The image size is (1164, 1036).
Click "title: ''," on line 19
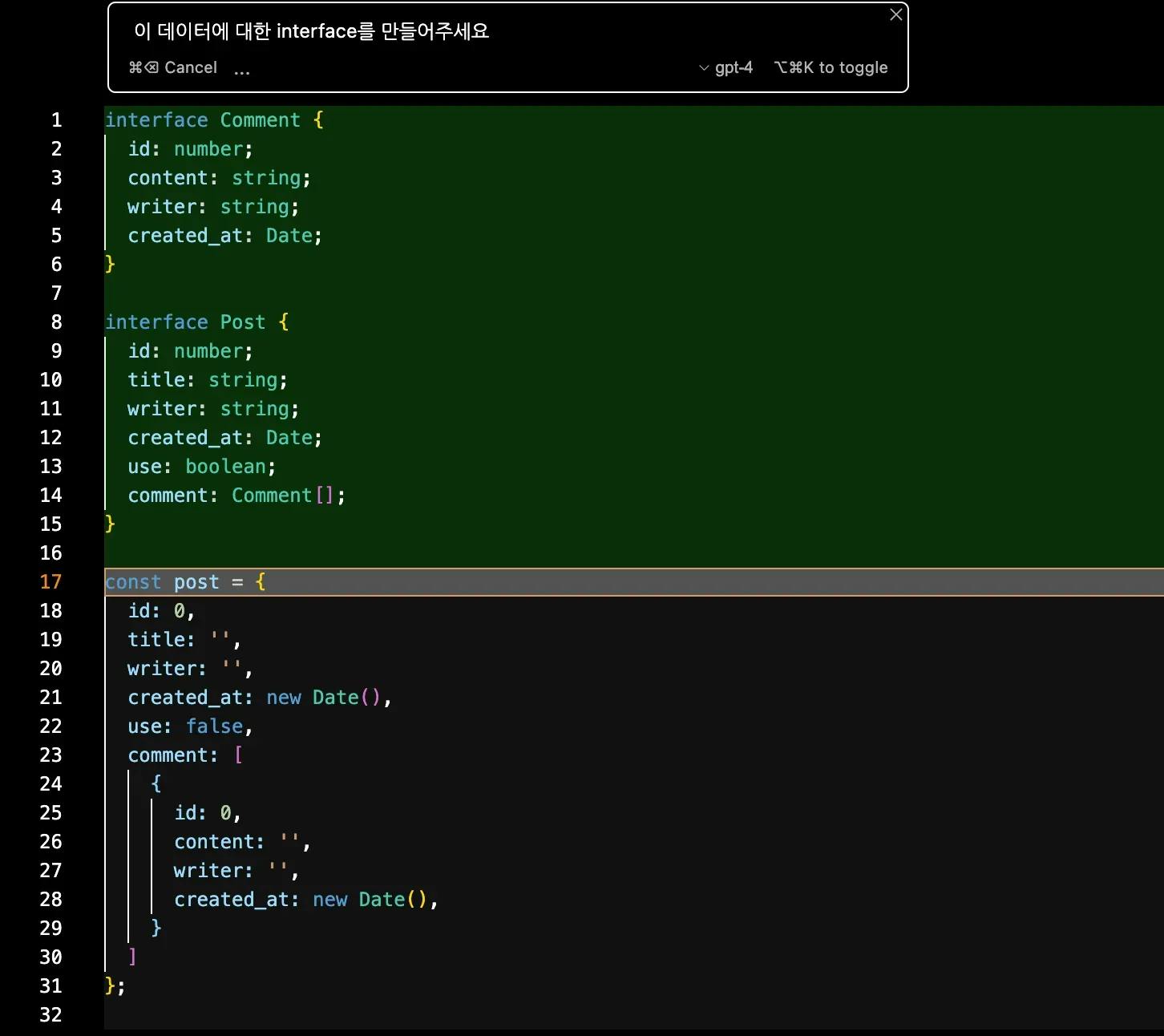(x=184, y=640)
